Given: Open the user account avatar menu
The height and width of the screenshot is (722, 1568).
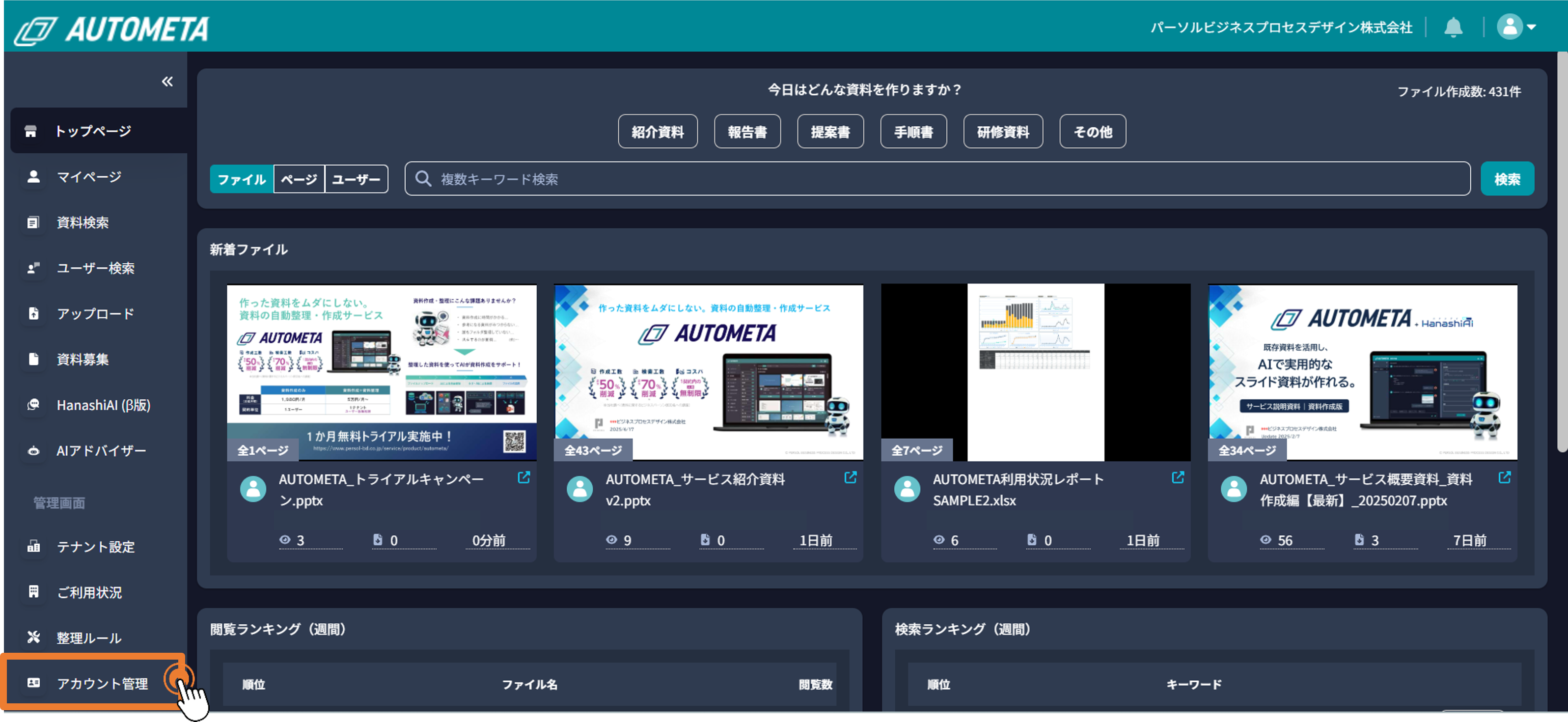Looking at the screenshot, I should tap(1515, 27).
